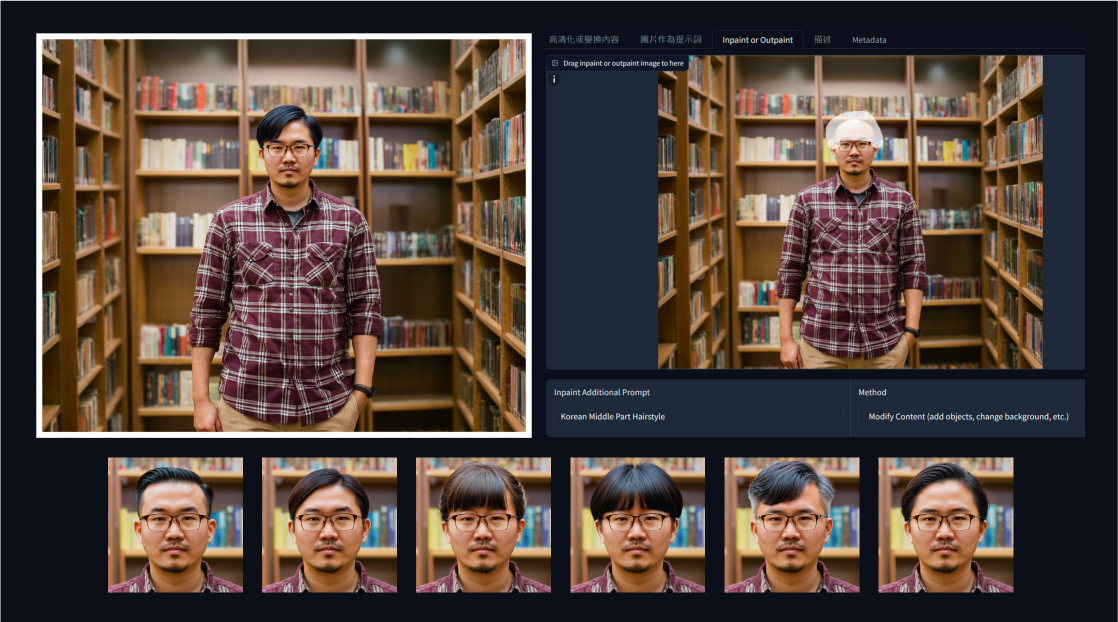
Task: Open the 圖片作為提示詞 tab
Action: pyautogui.click(x=670, y=40)
